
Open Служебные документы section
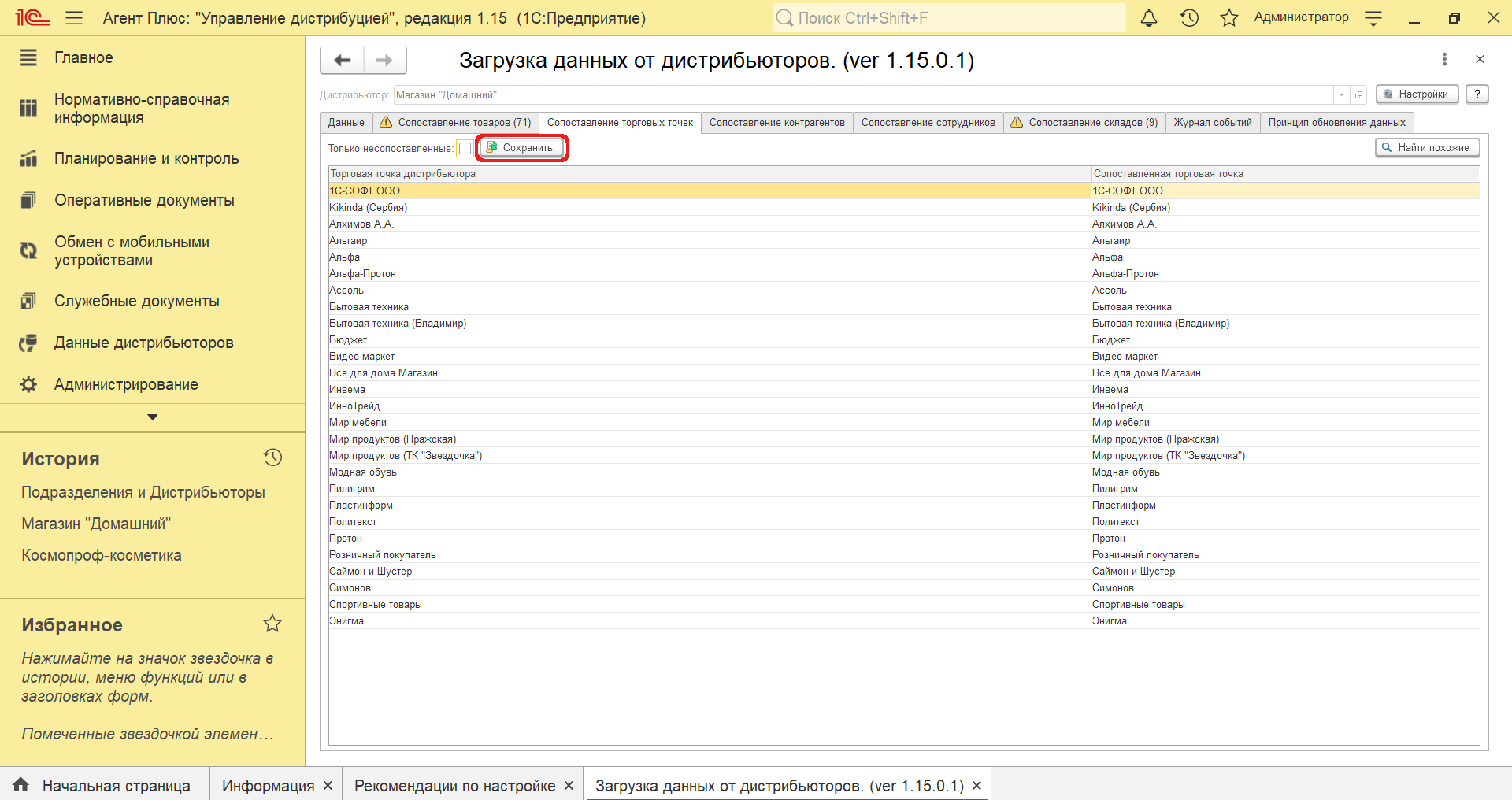click(x=137, y=301)
